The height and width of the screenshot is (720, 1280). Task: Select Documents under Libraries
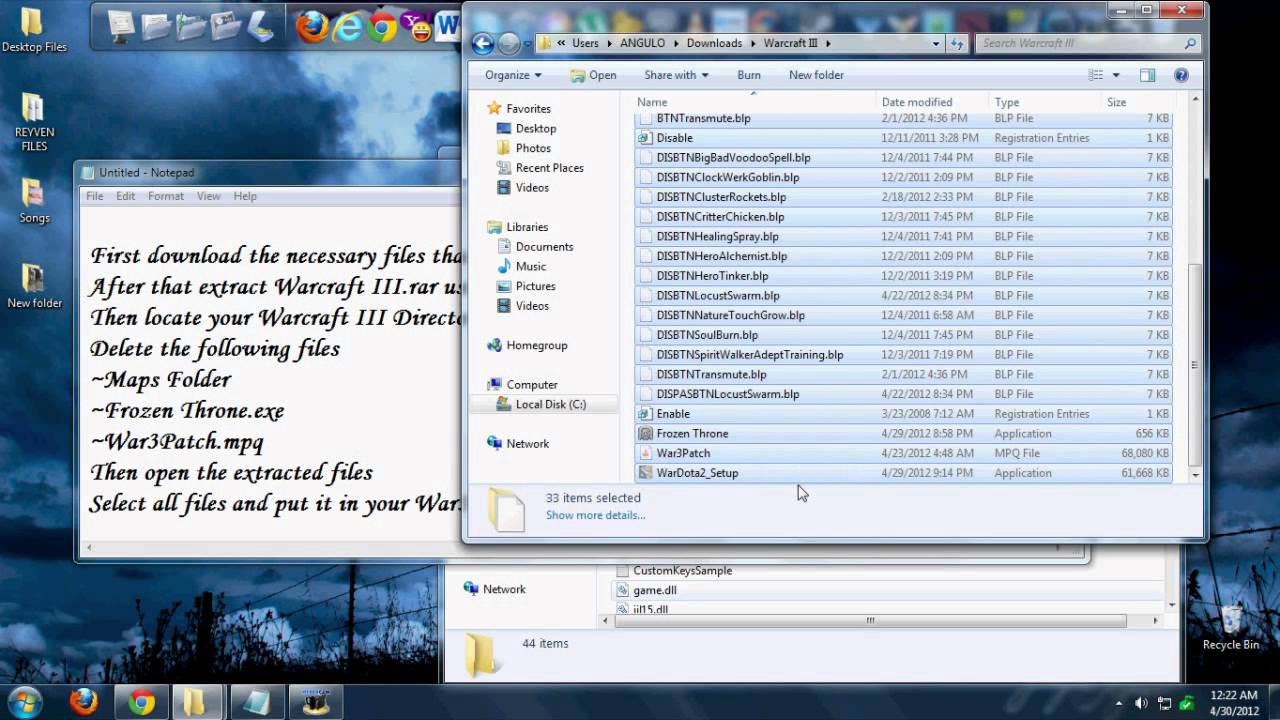[x=544, y=247]
